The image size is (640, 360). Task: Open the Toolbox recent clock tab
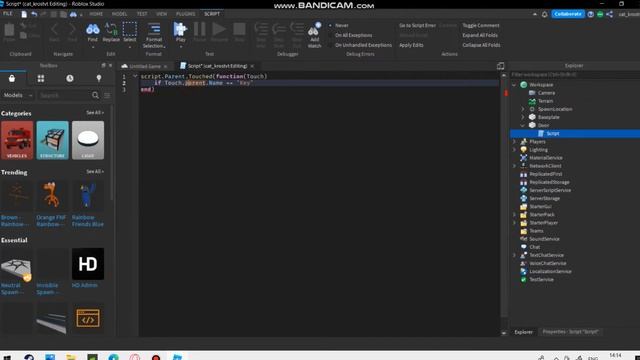click(x=70, y=78)
